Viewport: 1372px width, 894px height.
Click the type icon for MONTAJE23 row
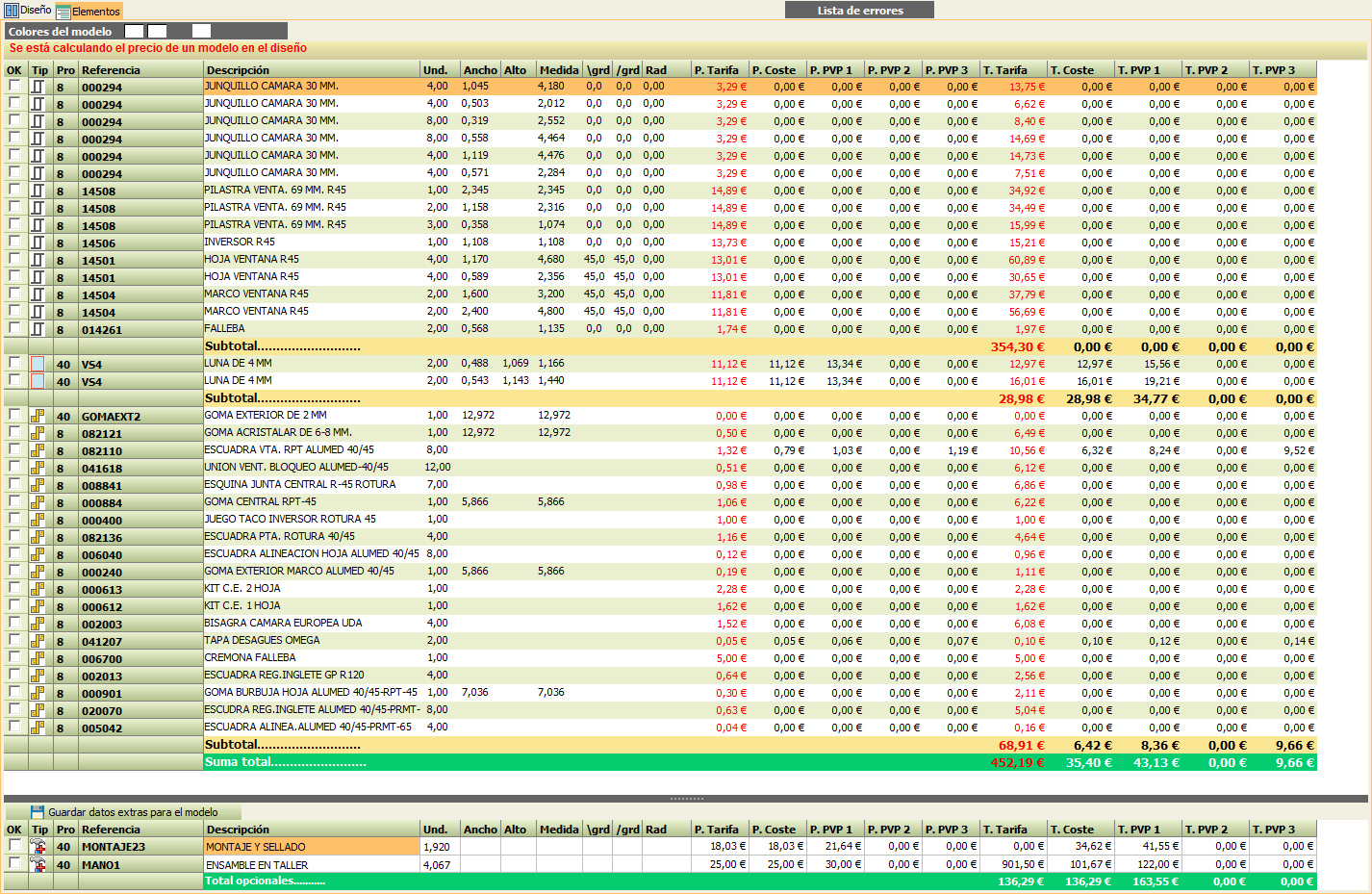point(39,847)
